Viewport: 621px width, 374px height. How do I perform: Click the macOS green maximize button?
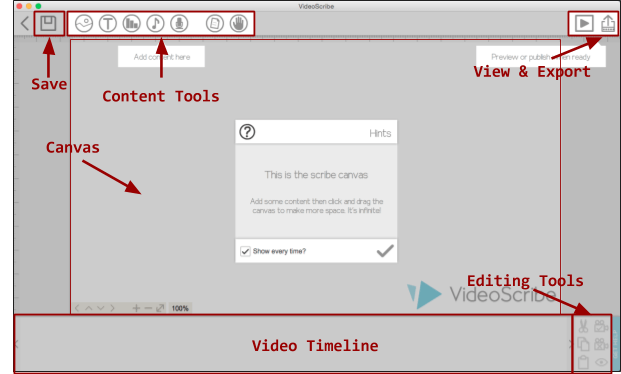(x=38, y=6)
